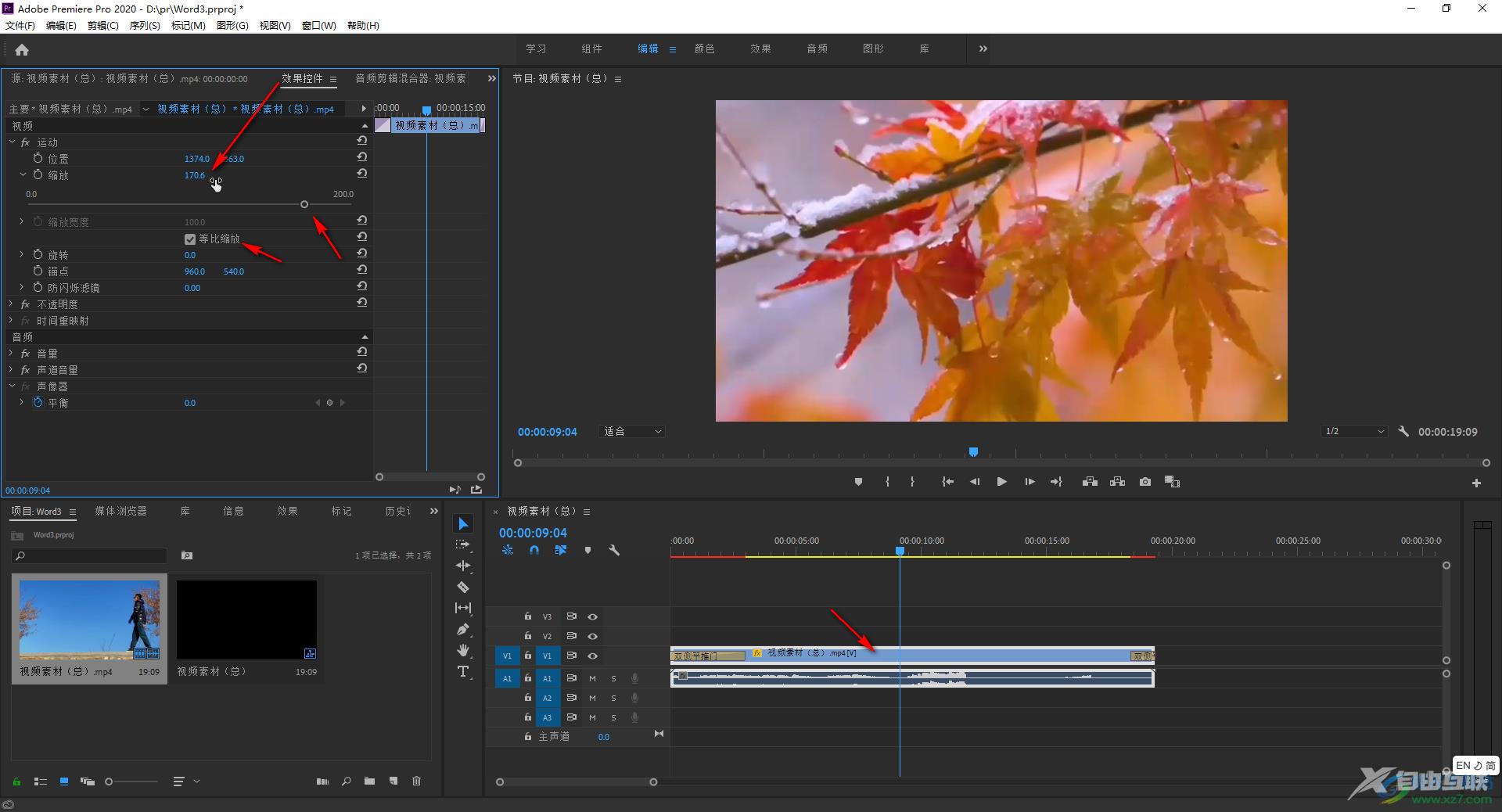Image resolution: width=1502 pixels, height=812 pixels.
Task: Select the Track Select Forward tool
Action: point(463,544)
